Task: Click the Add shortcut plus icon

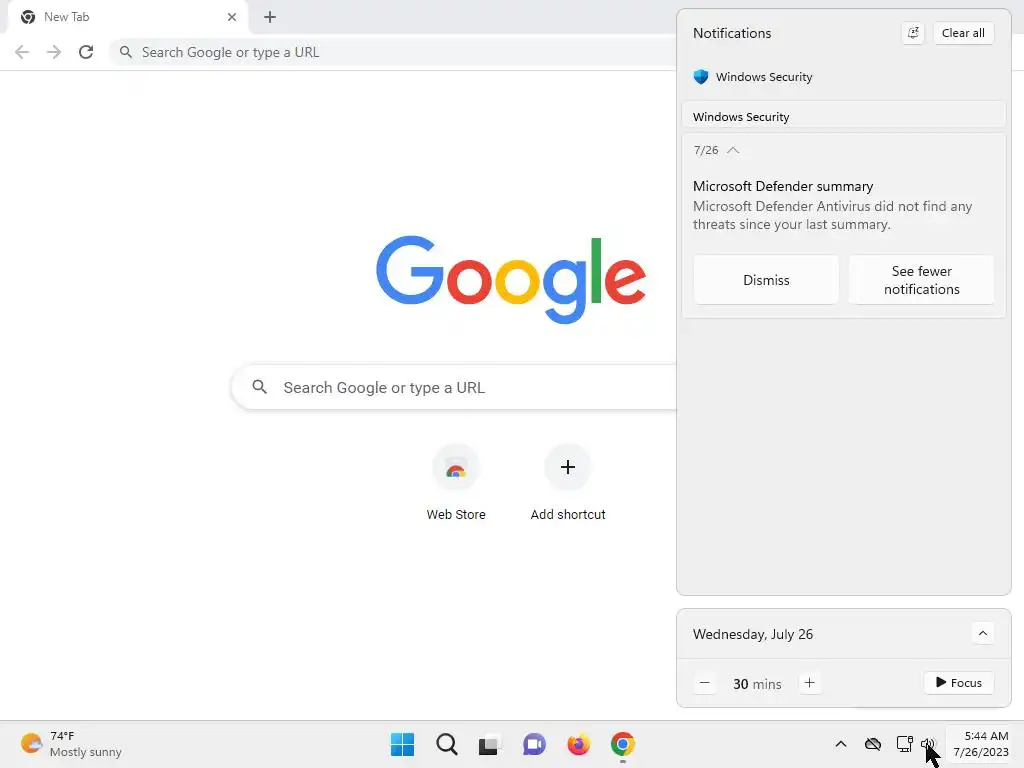Action: click(x=568, y=467)
